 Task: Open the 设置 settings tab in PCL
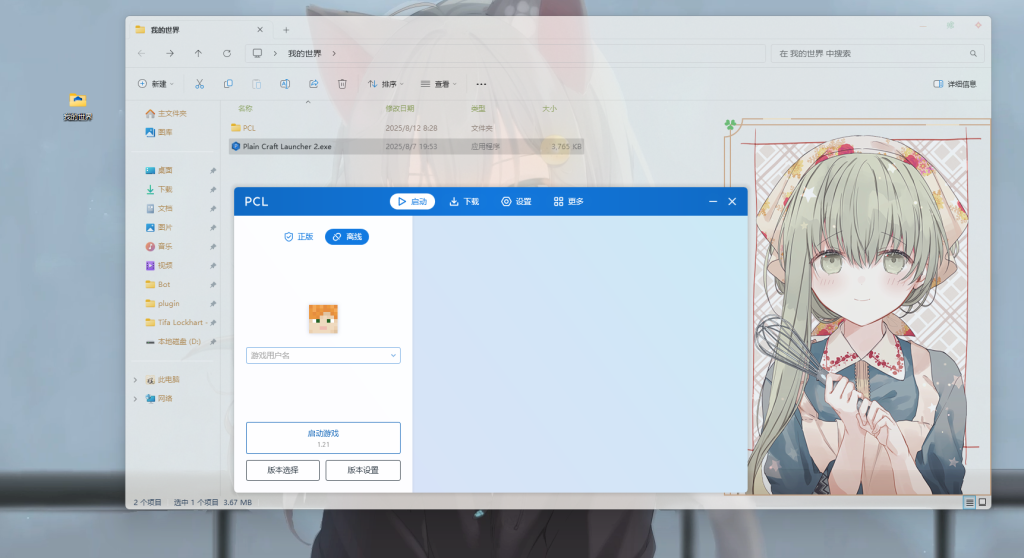[x=516, y=202]
